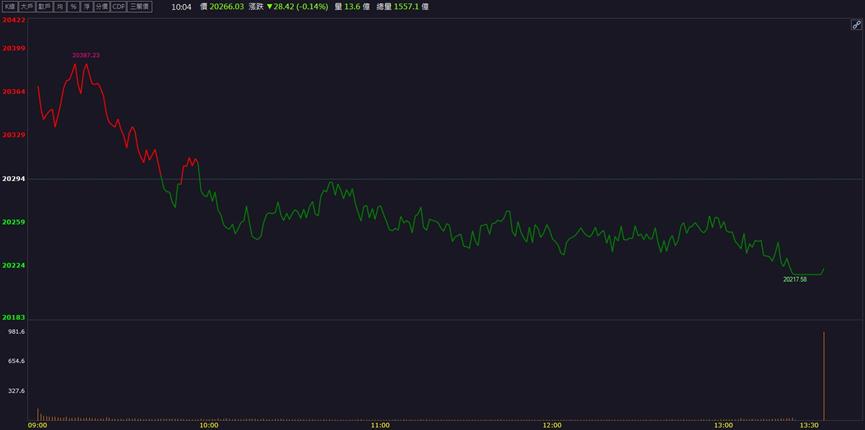Select the 散戶 toolbar button
This screenshot has height=430, width=865.
coord(44,7)
